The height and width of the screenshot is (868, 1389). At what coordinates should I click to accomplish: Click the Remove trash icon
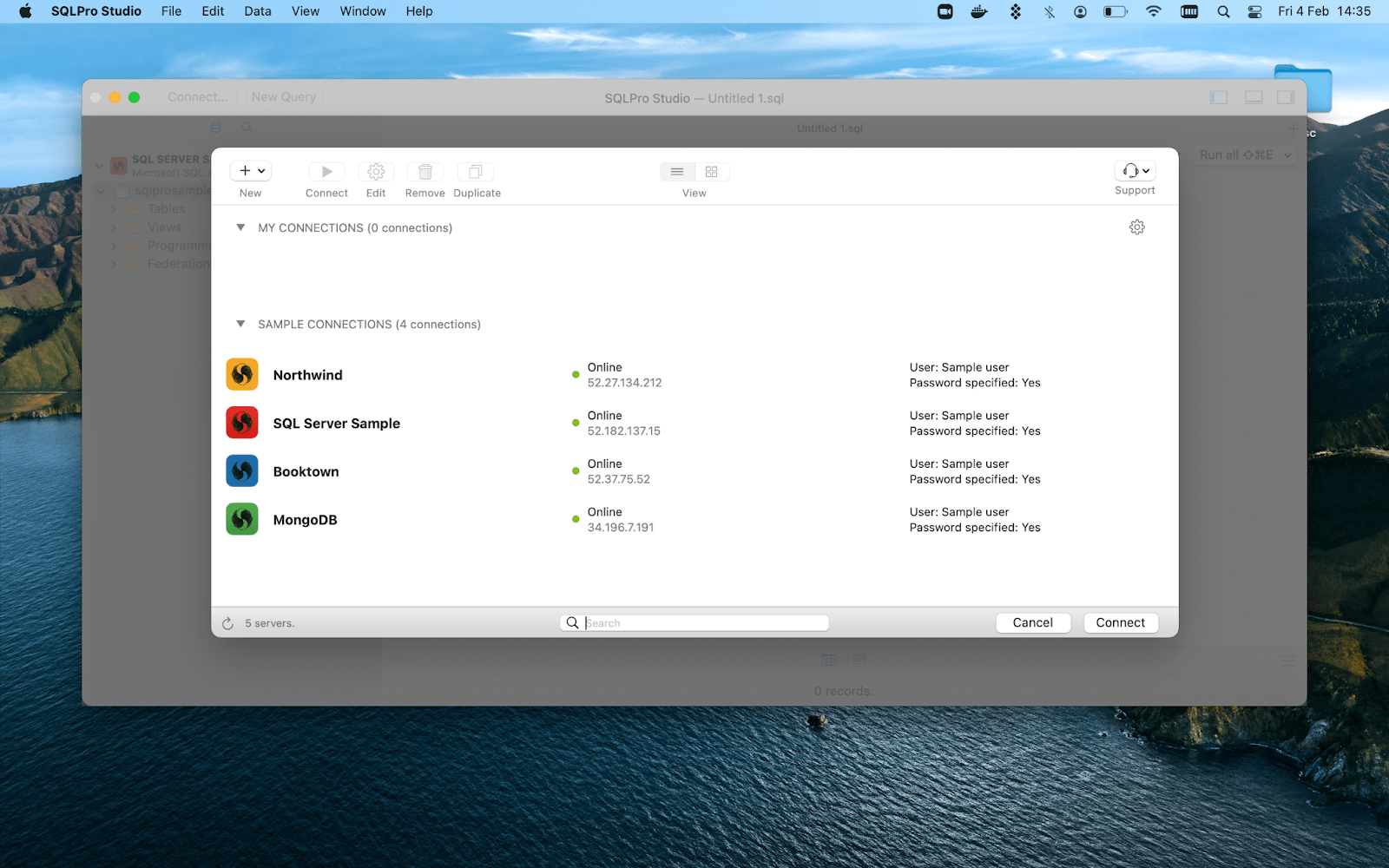(x=425, y=171)
